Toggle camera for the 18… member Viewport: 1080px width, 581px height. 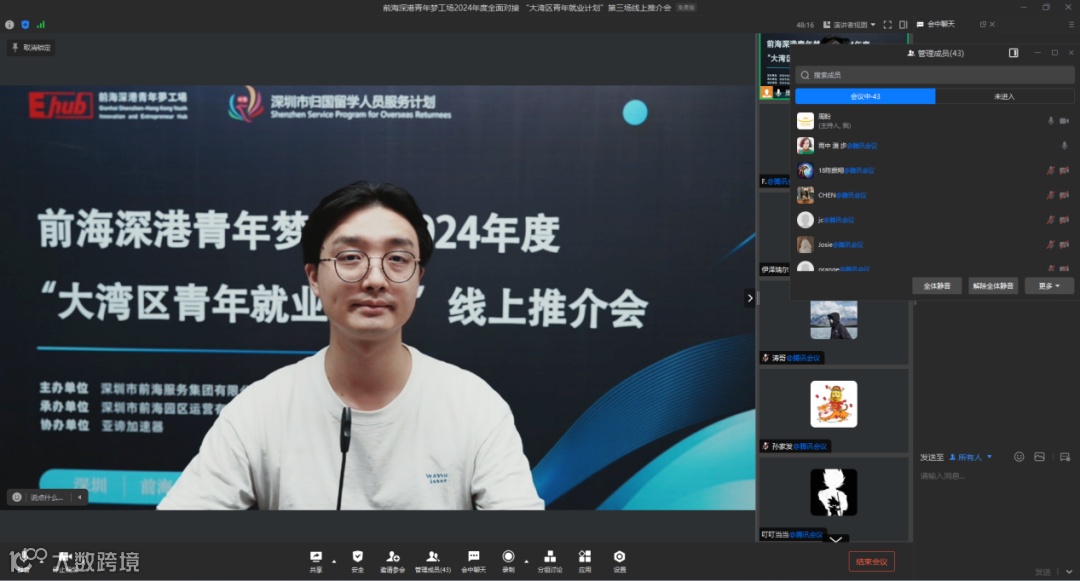1064,170
